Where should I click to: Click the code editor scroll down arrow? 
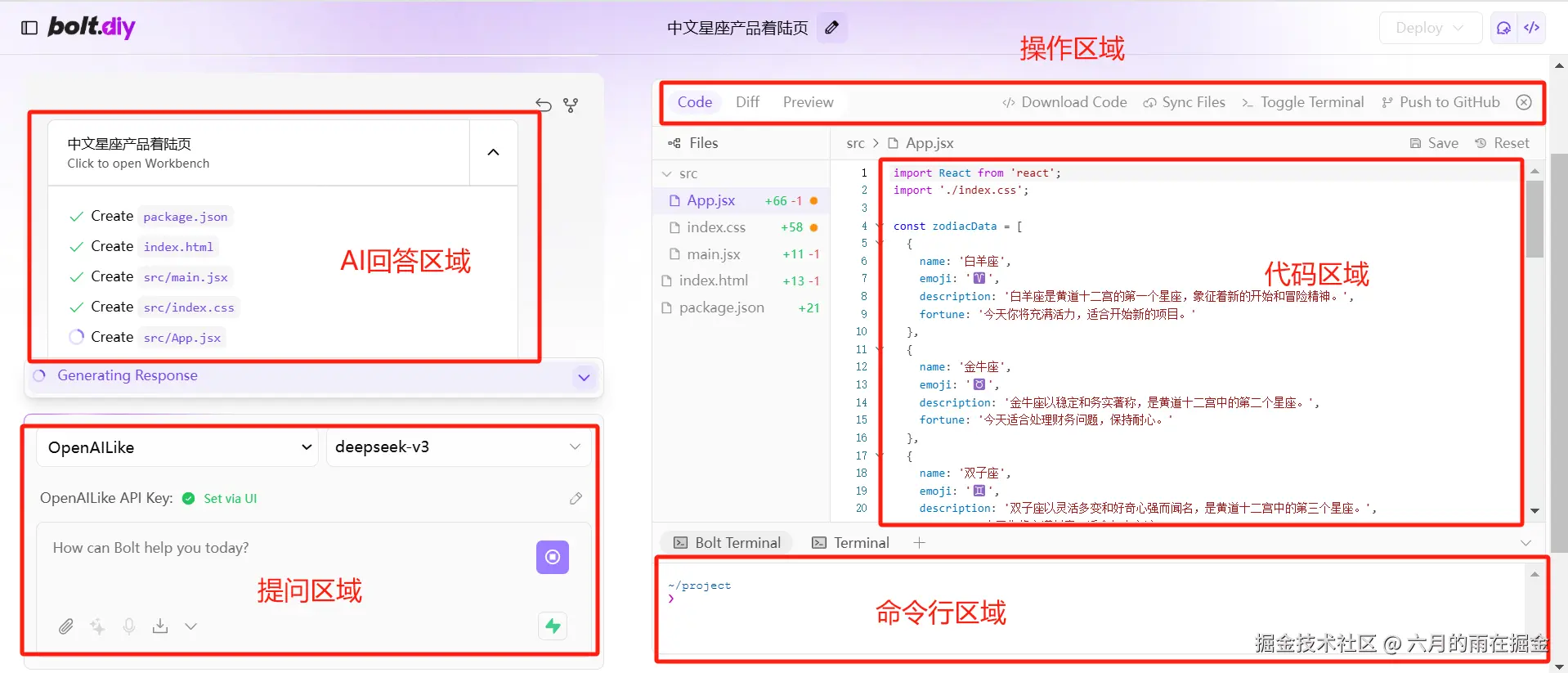[x=1534, y=511]
